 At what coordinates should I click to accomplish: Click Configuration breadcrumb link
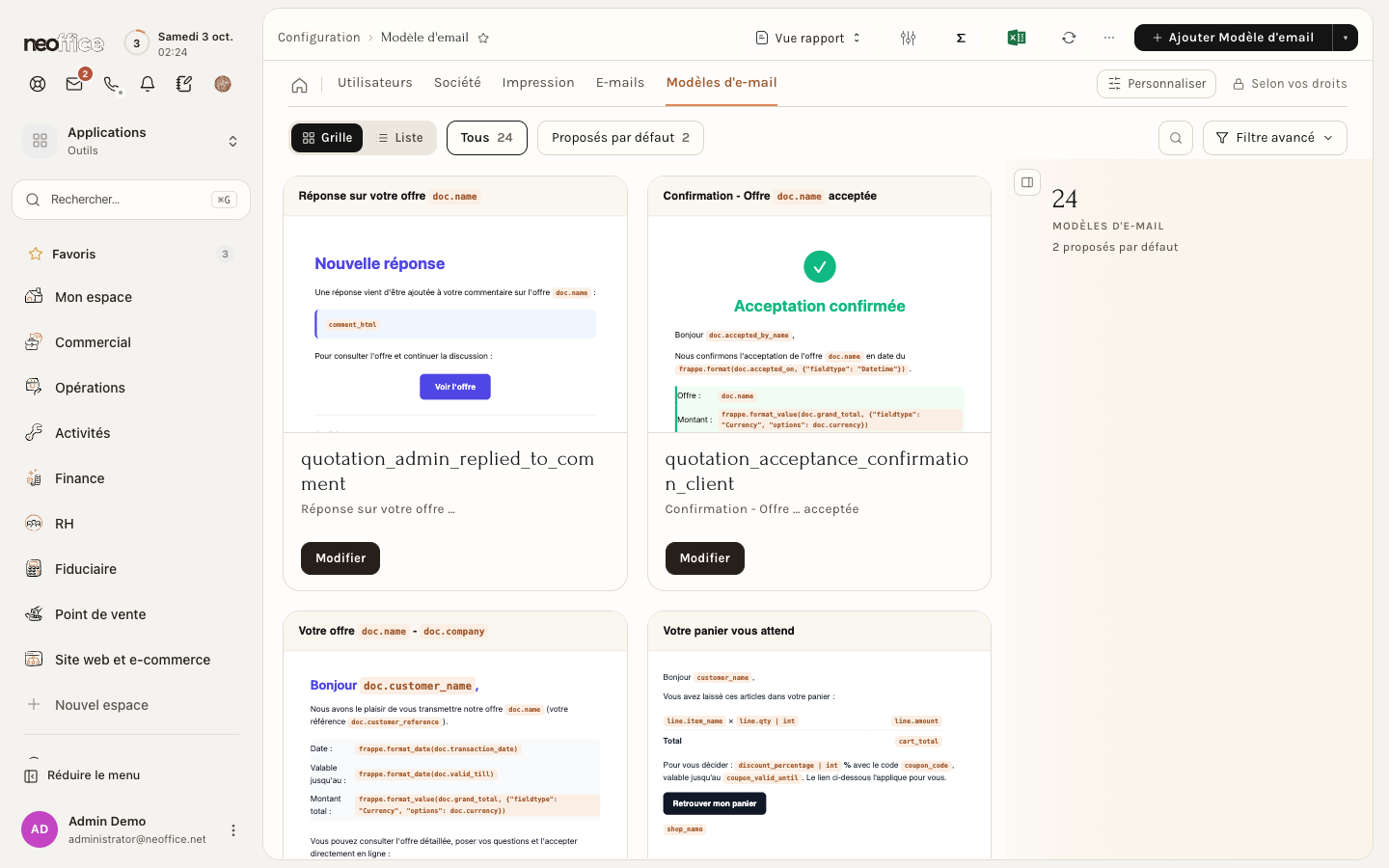[318, 38]
